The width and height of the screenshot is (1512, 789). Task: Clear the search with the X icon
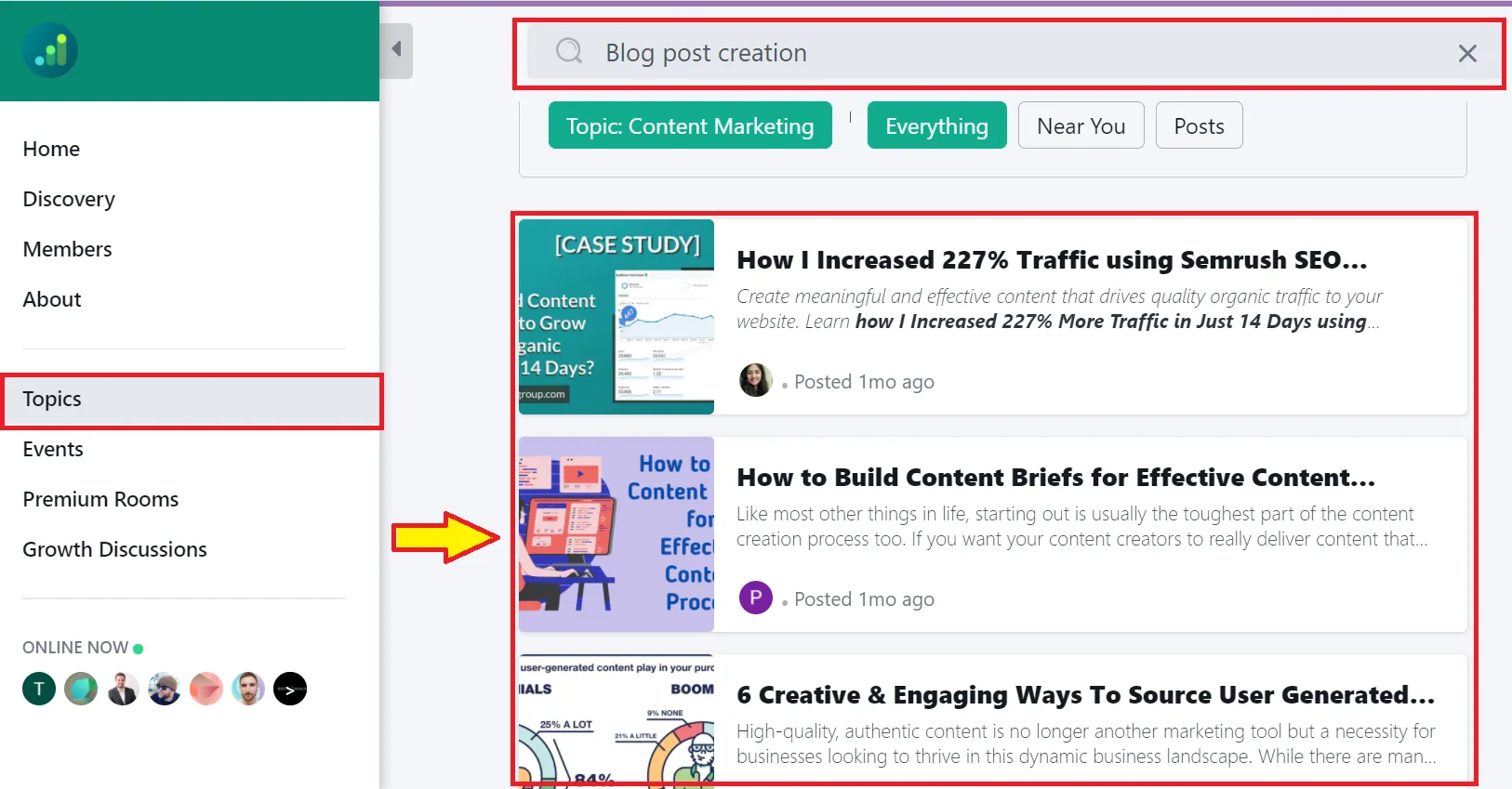[x=1467, y=54]
